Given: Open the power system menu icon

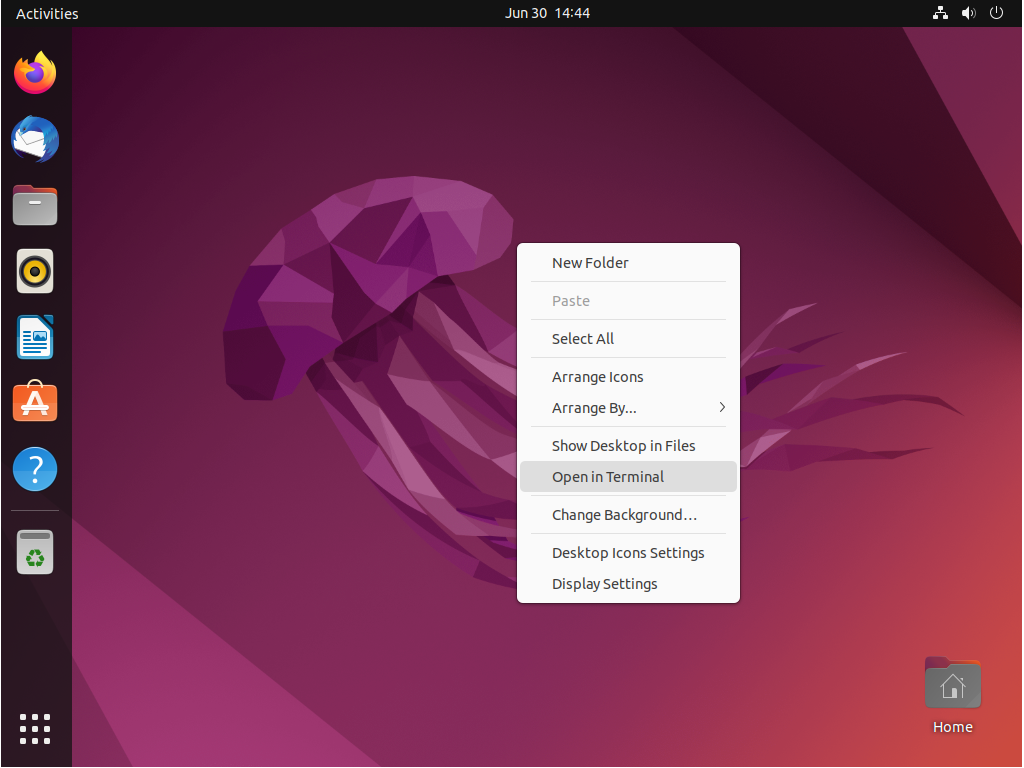Looking at the screenshot, I should [x=996, y=13].
